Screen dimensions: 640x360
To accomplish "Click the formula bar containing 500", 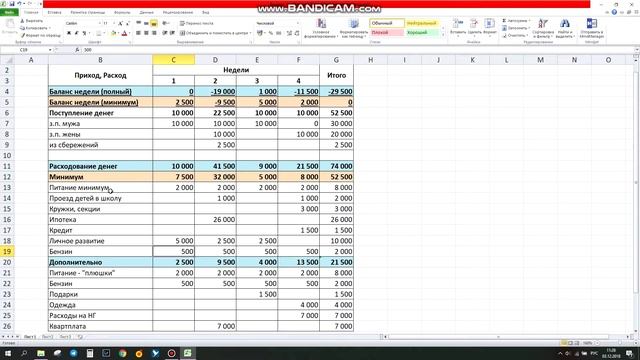I will 359,50.
